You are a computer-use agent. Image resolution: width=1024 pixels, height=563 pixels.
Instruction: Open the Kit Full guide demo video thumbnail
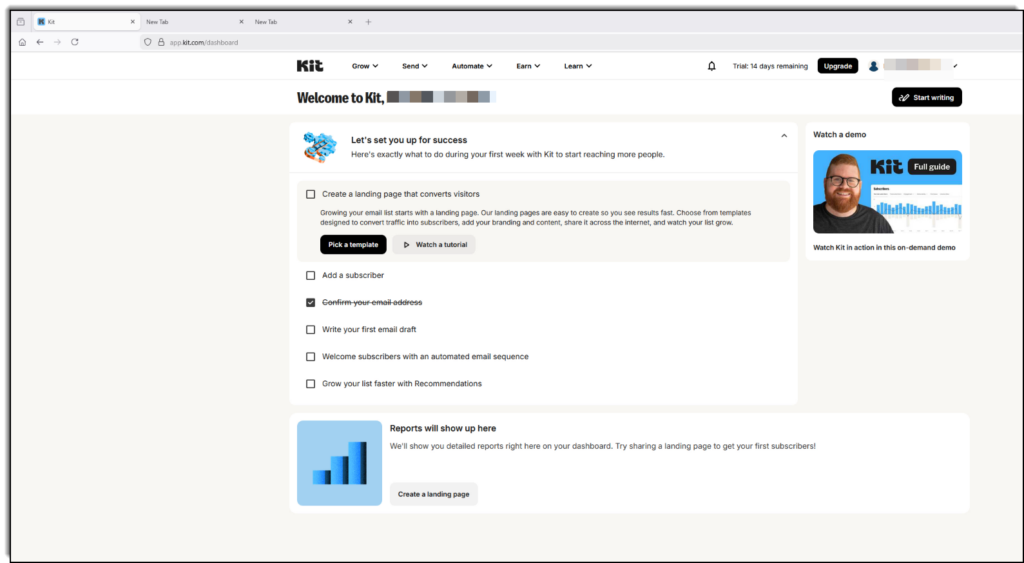888,192
